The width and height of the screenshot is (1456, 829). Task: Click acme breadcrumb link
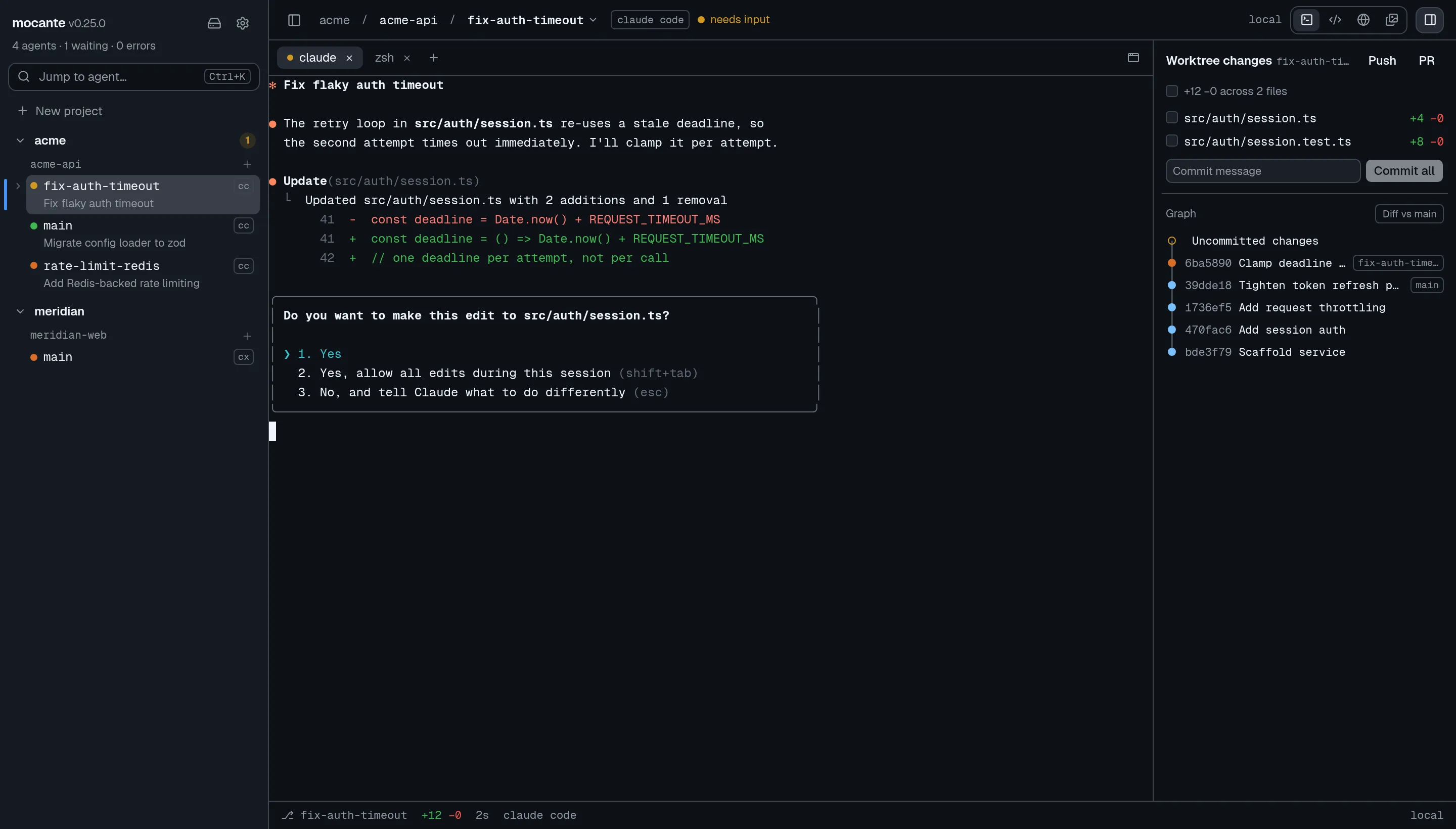click(x=334, y=20)
